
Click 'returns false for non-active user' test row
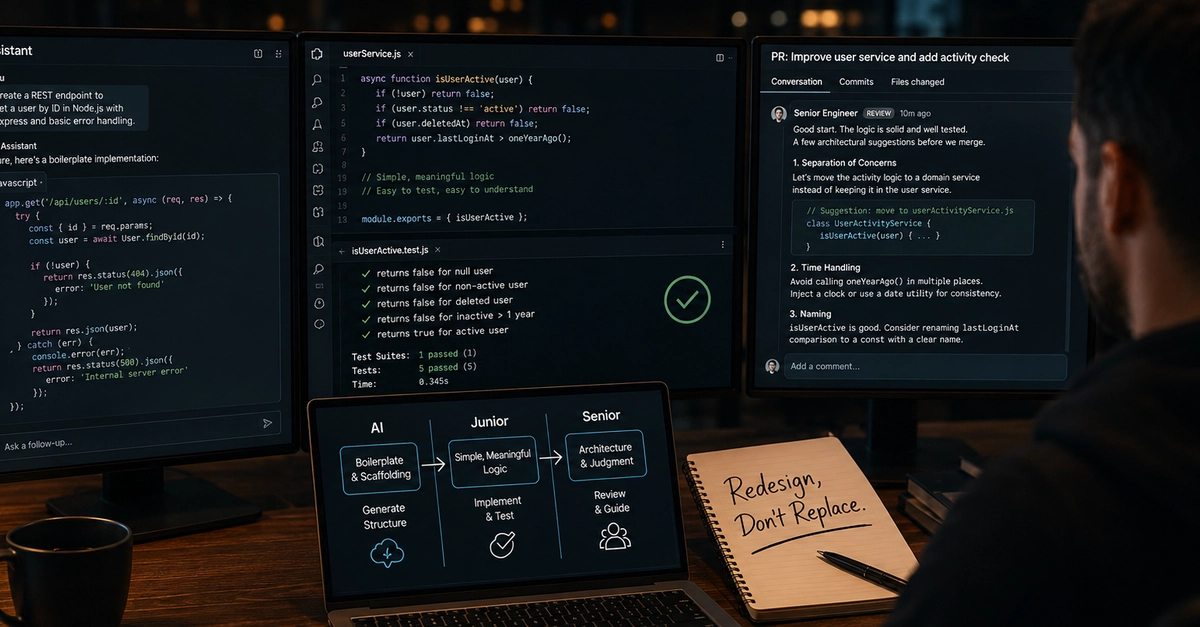tap(444, 287)
